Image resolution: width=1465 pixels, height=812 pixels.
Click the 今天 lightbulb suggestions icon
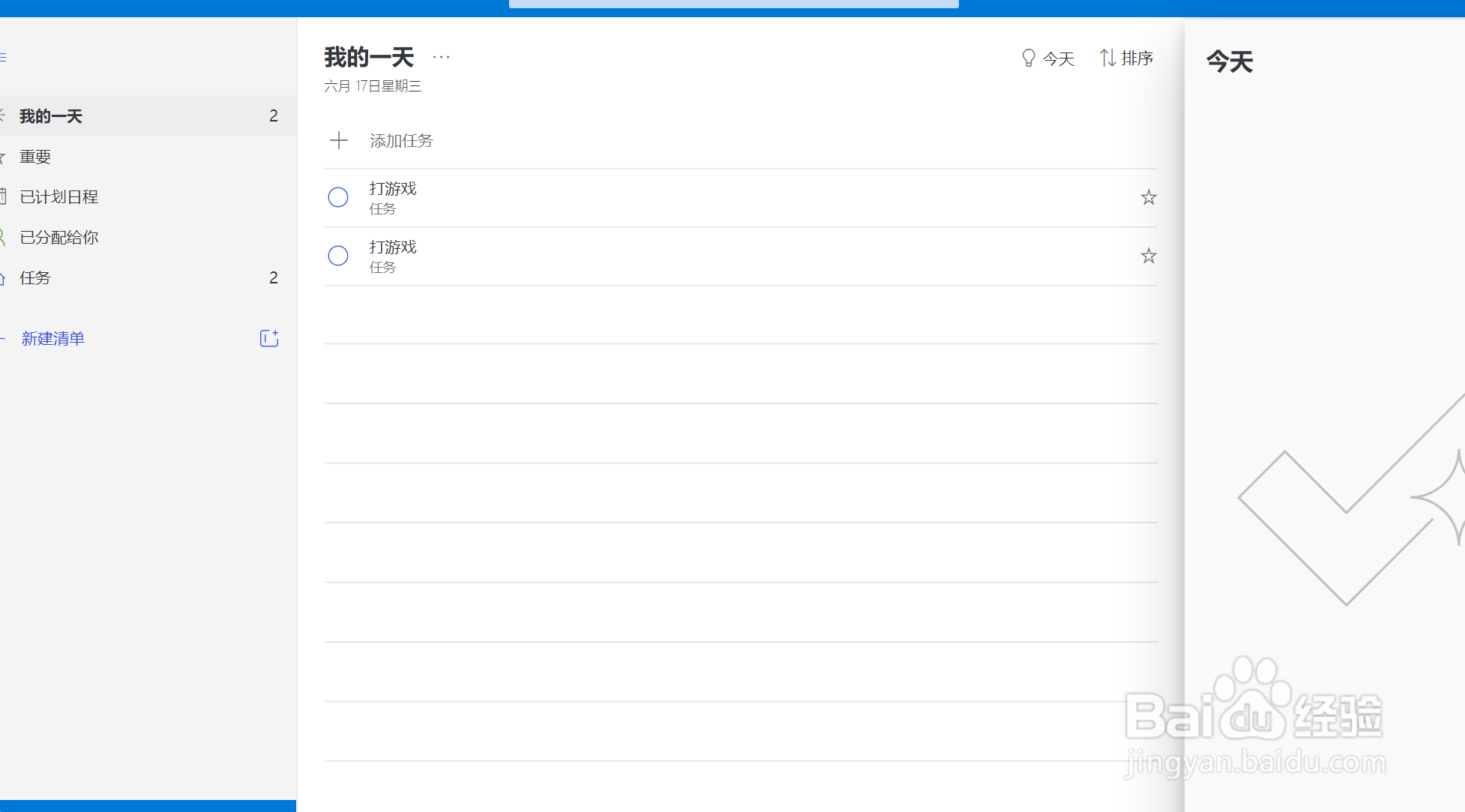1029,58
